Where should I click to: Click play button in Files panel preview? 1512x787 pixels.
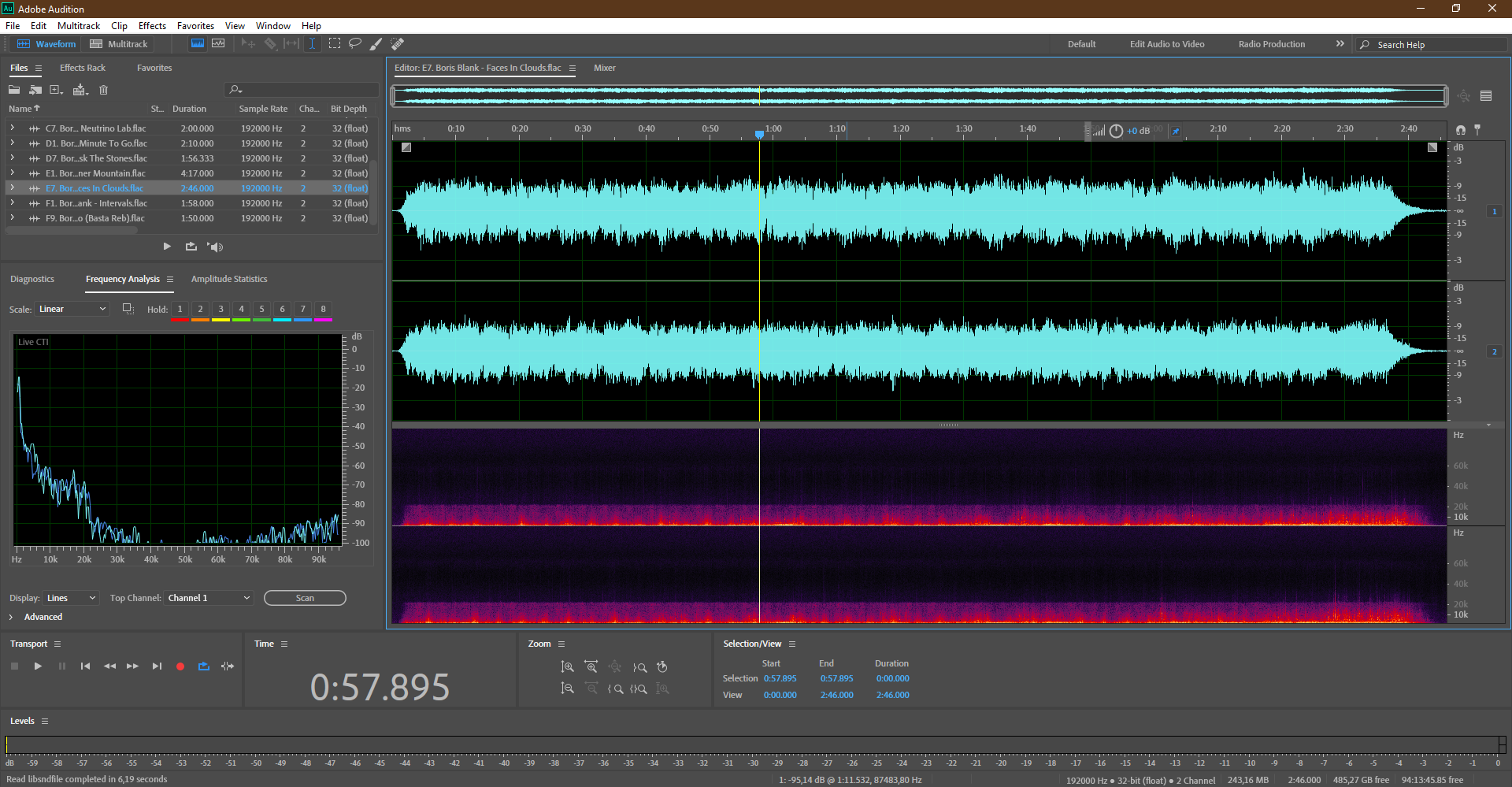coord(167,247)
